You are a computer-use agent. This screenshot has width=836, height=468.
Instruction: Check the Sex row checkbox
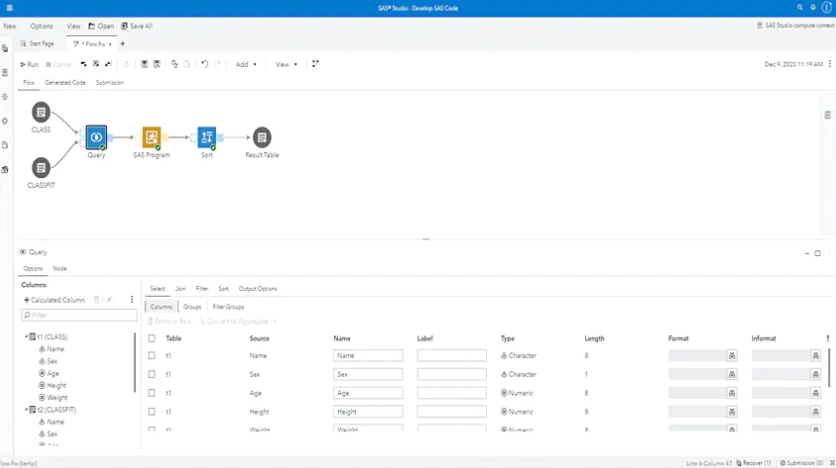[152, 374]
